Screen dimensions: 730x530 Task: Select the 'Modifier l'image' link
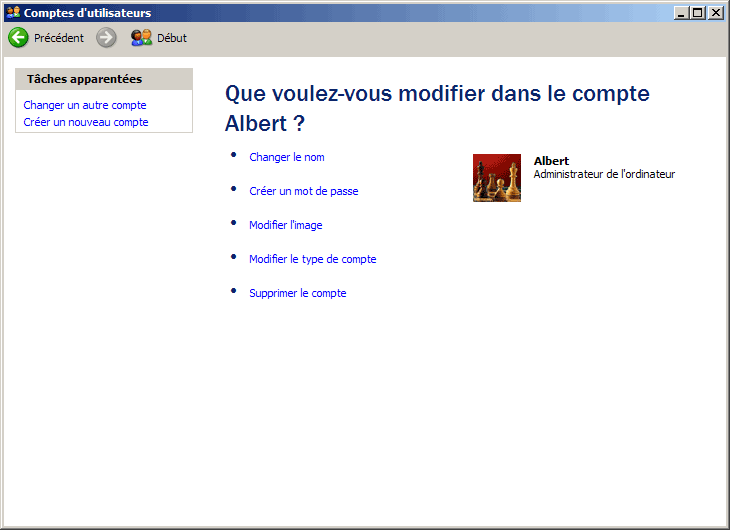pos(285,225)
